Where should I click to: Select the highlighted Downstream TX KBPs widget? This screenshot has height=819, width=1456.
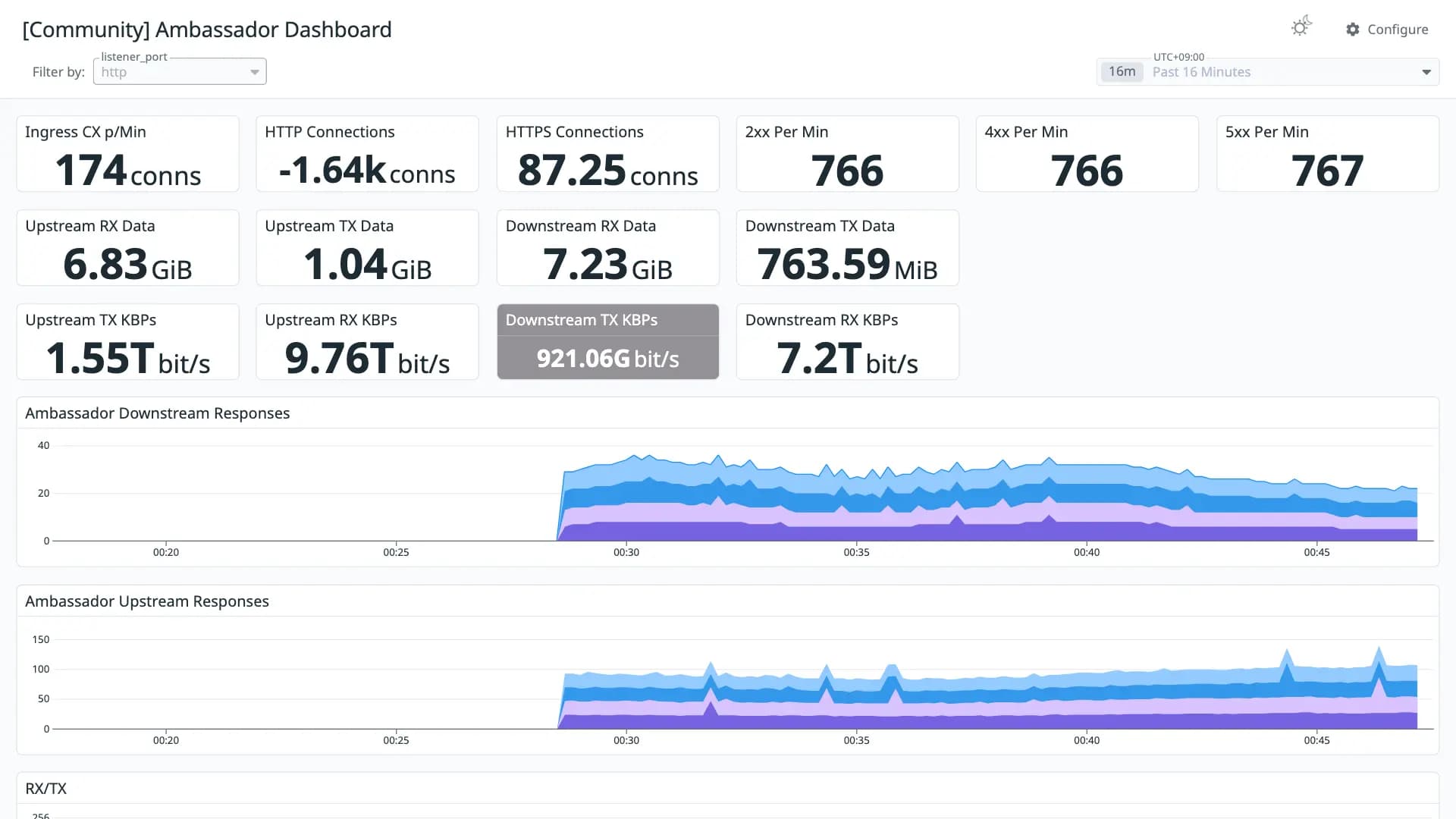click(x=607, y=341)
